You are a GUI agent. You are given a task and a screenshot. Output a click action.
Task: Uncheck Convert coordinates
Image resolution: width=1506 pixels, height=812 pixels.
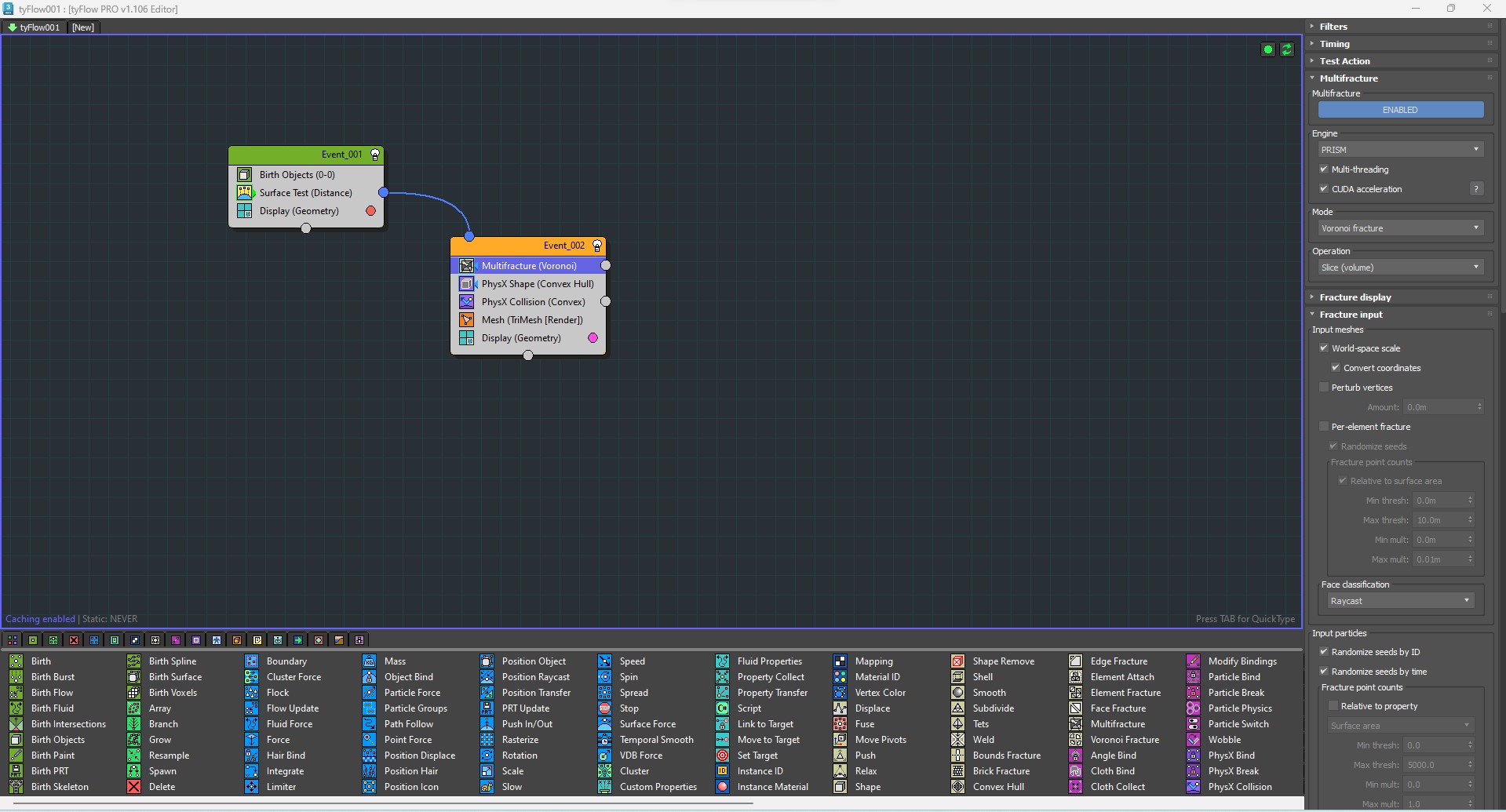tap(1336, 368)
